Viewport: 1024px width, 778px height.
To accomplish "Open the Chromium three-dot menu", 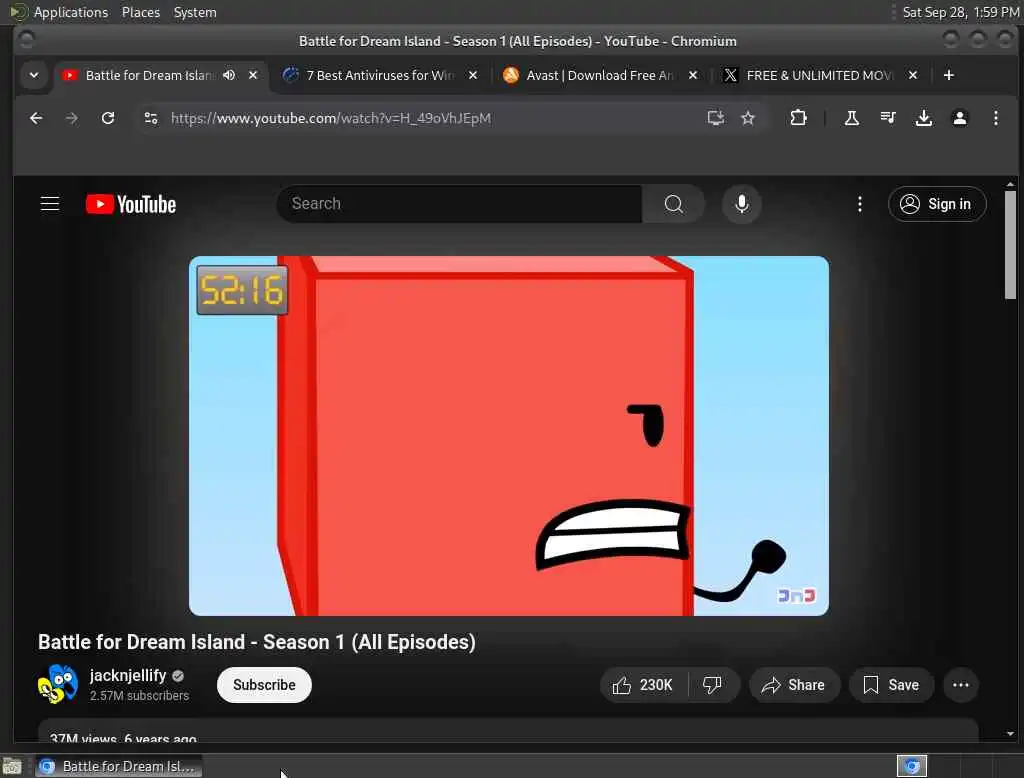I will [995, 118].
